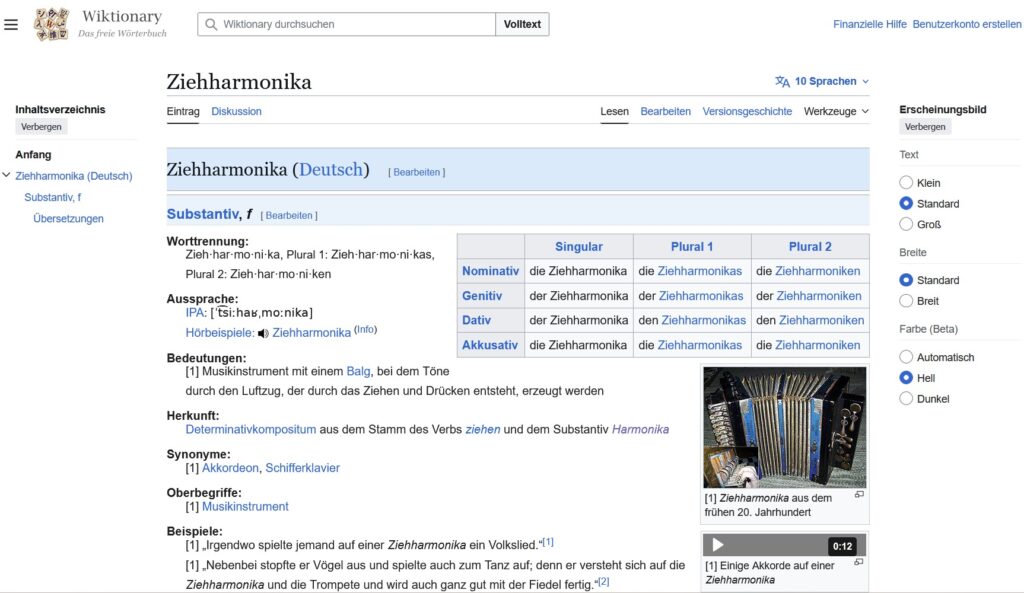The width and height of the screenshot is (1024, 593).
Task: Open the main navigation hamburger menu
Action: (x=11, y=24)
